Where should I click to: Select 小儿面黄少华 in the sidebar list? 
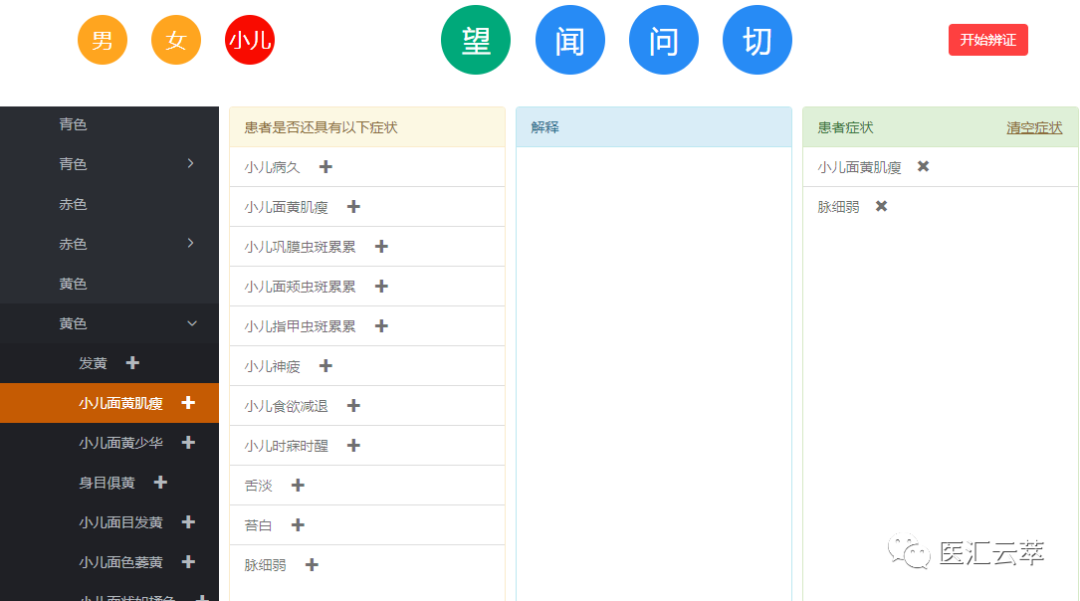click(x=120, y=442)
